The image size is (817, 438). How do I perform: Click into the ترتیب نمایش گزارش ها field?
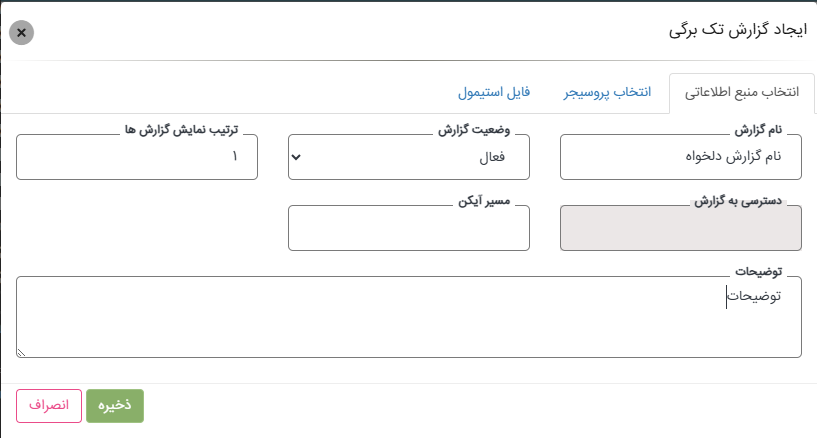click(137, 157)
